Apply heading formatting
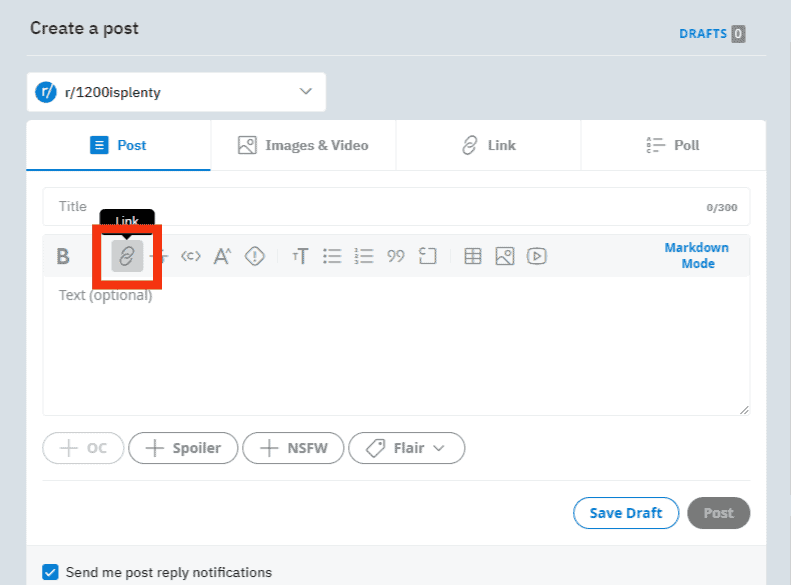Screen dimensions: 791x585 point(300,256)
